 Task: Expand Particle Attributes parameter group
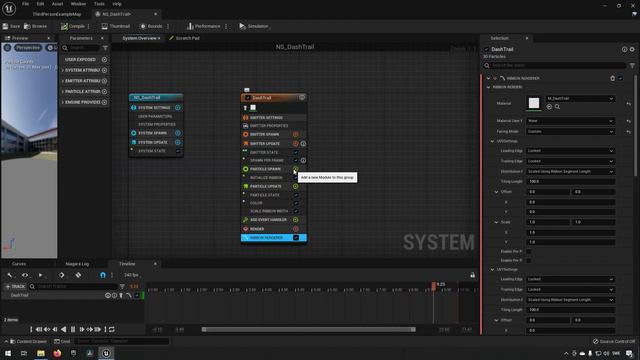(x=62, y=91)
